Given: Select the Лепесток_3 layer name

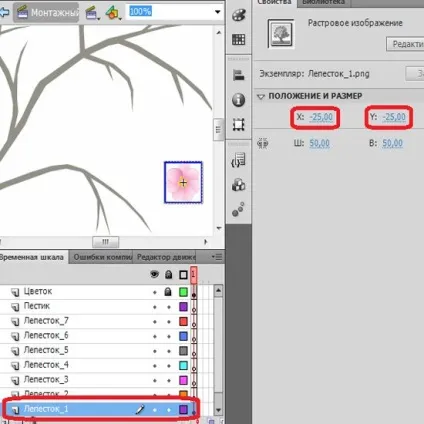Looking at the screenshot, I should click(46, 380).
